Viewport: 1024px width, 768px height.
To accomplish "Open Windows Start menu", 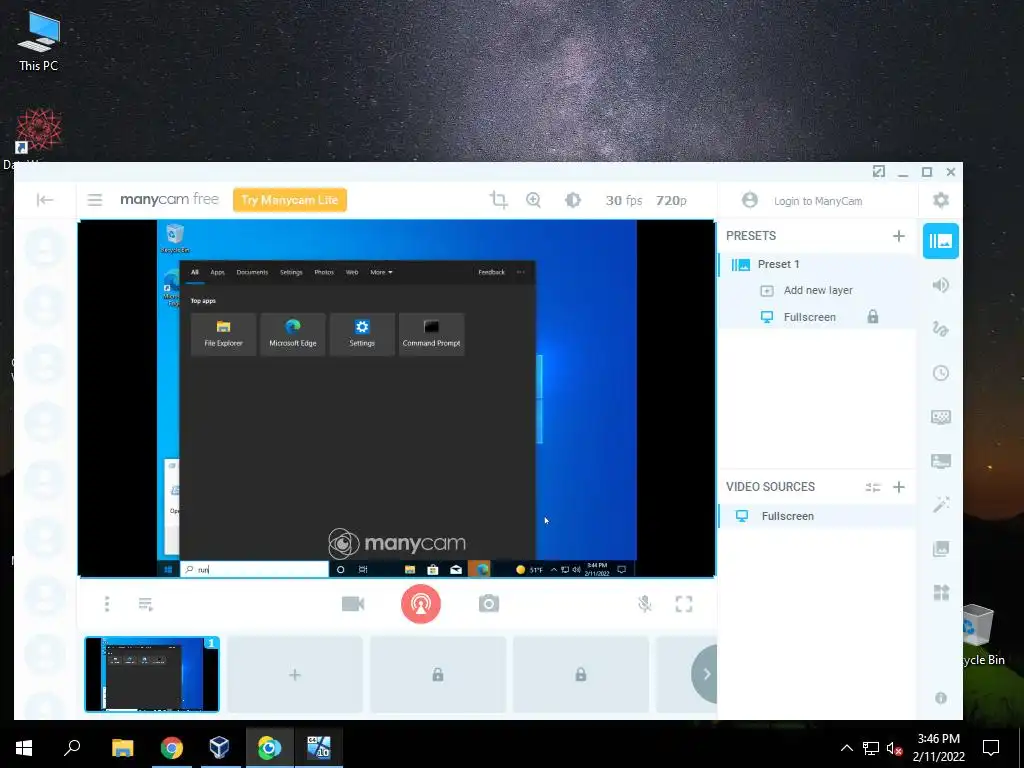I will click(x=24, y=748).
